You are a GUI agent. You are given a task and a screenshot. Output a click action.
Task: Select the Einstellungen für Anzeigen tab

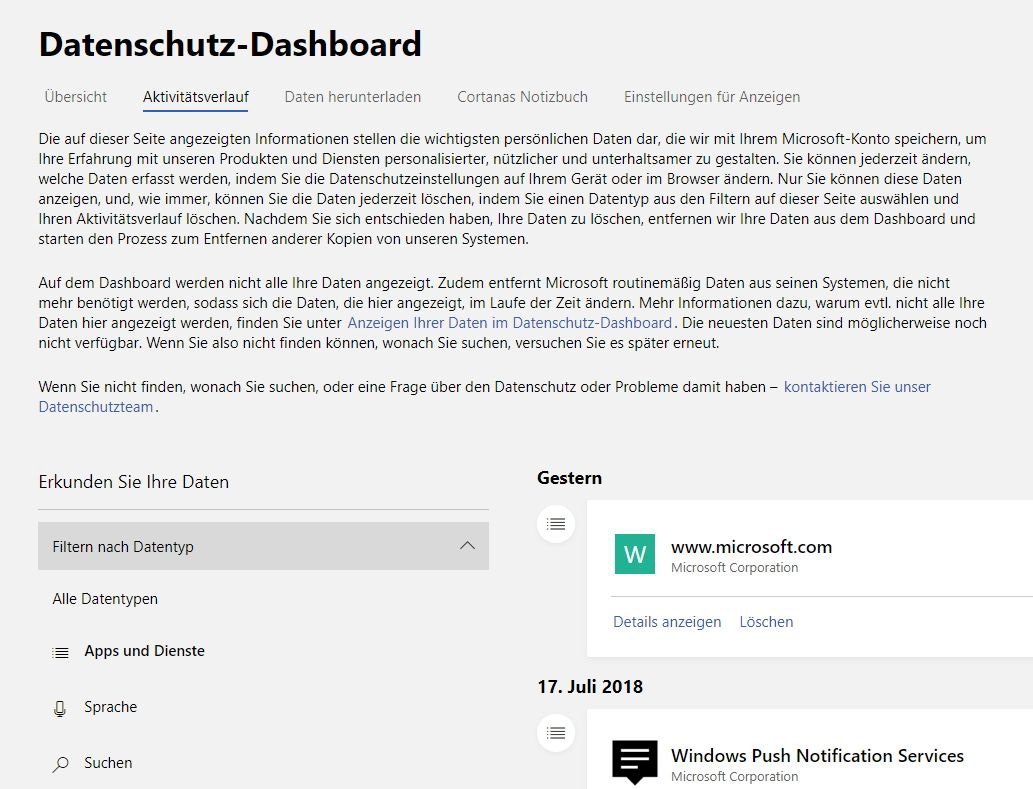pyautogui.click(x=711, y=97)
